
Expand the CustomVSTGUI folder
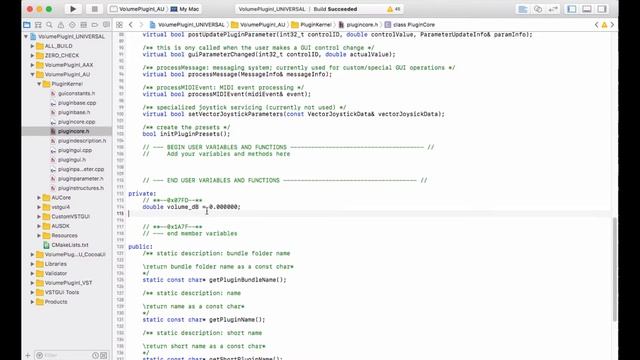(x=39, y=216)
